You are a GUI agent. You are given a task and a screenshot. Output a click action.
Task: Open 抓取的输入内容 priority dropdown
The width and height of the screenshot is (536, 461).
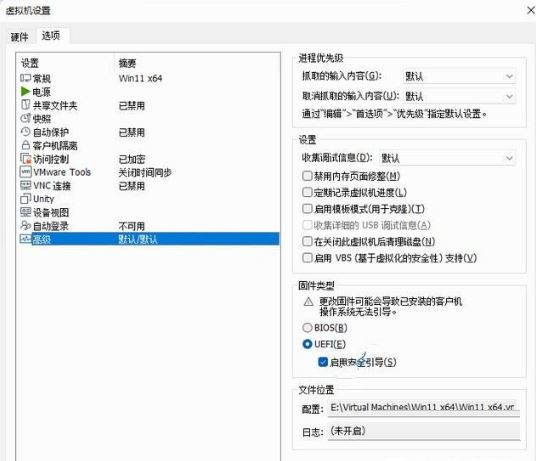click(459, 76)
